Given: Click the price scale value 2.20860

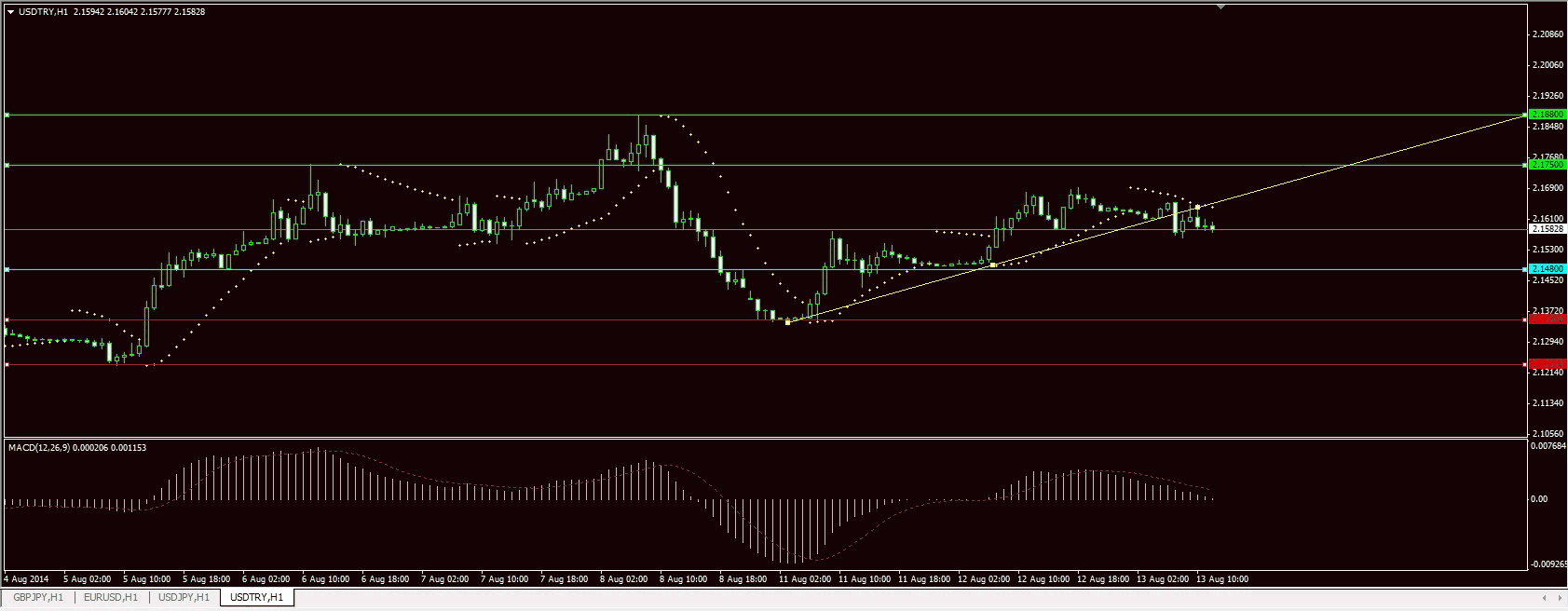Looking at the screenshot, I should coord(1548,34).
